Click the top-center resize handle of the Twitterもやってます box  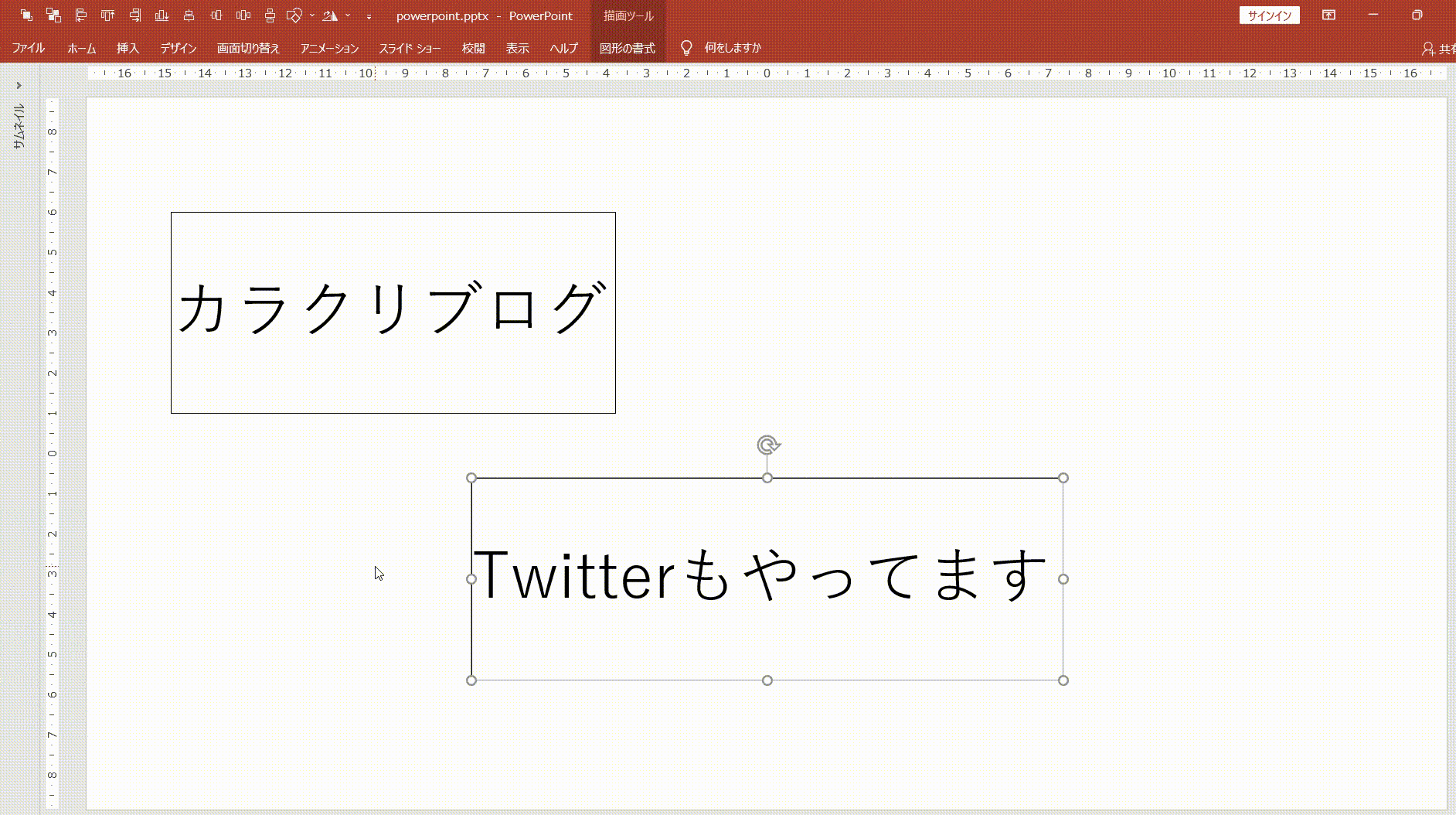[x=767, y=478]
